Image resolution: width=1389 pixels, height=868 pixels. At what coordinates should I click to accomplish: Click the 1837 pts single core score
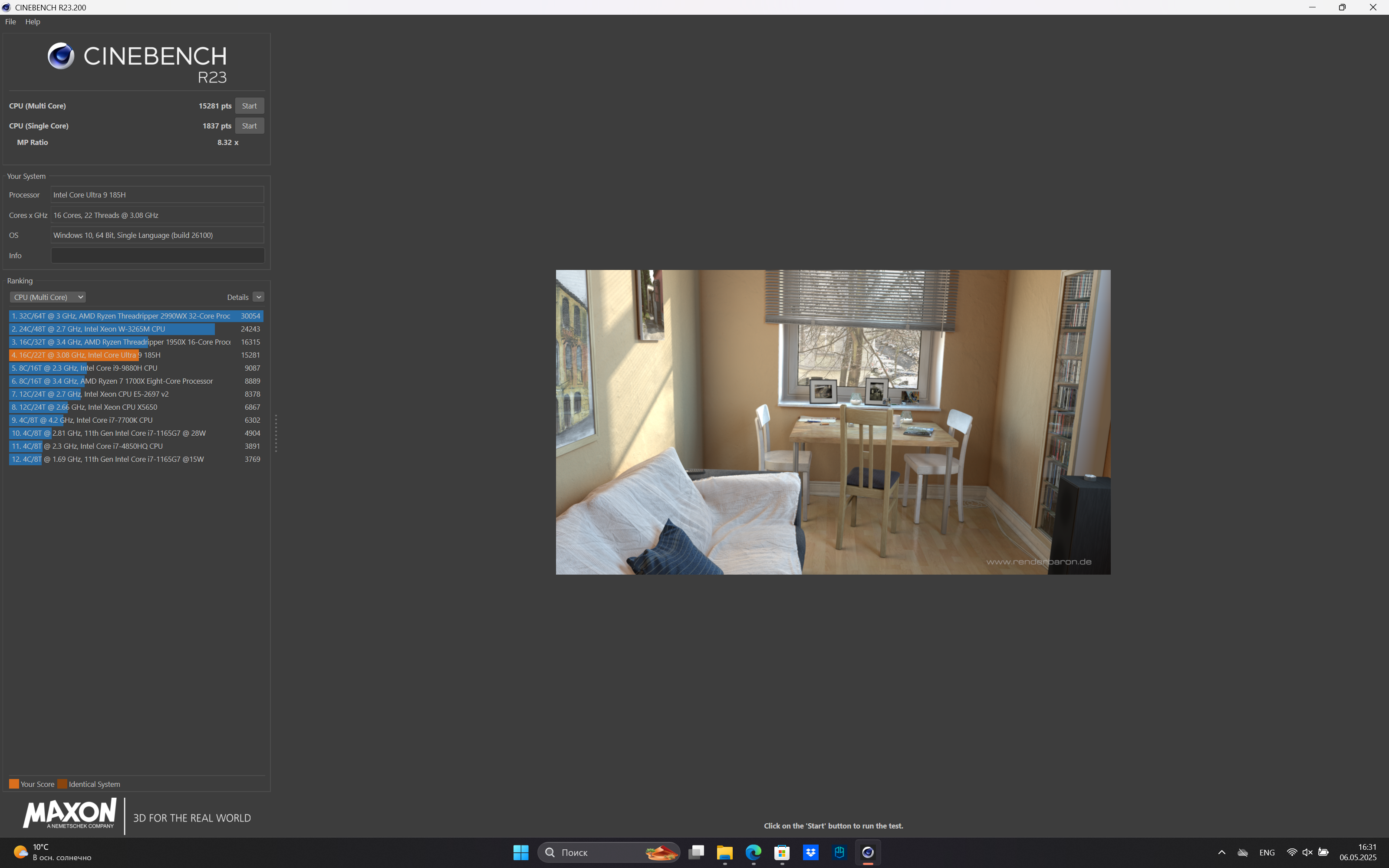pos(217,126)
